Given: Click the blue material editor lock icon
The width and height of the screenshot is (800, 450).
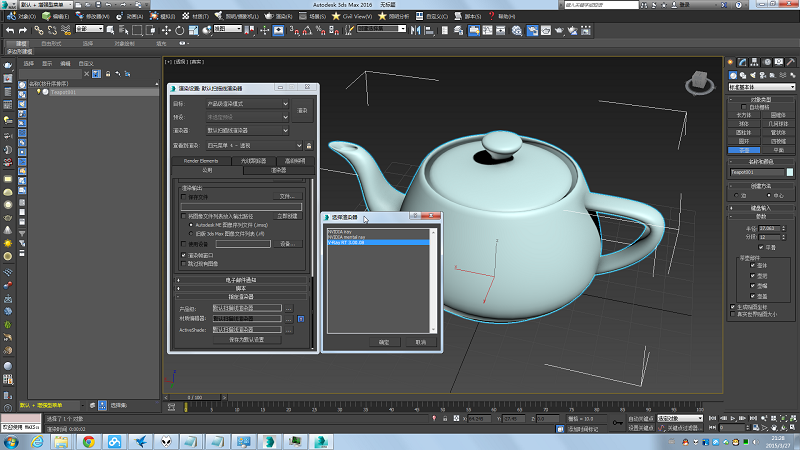Looking at the screenshot, I should (x=301, y=318).
